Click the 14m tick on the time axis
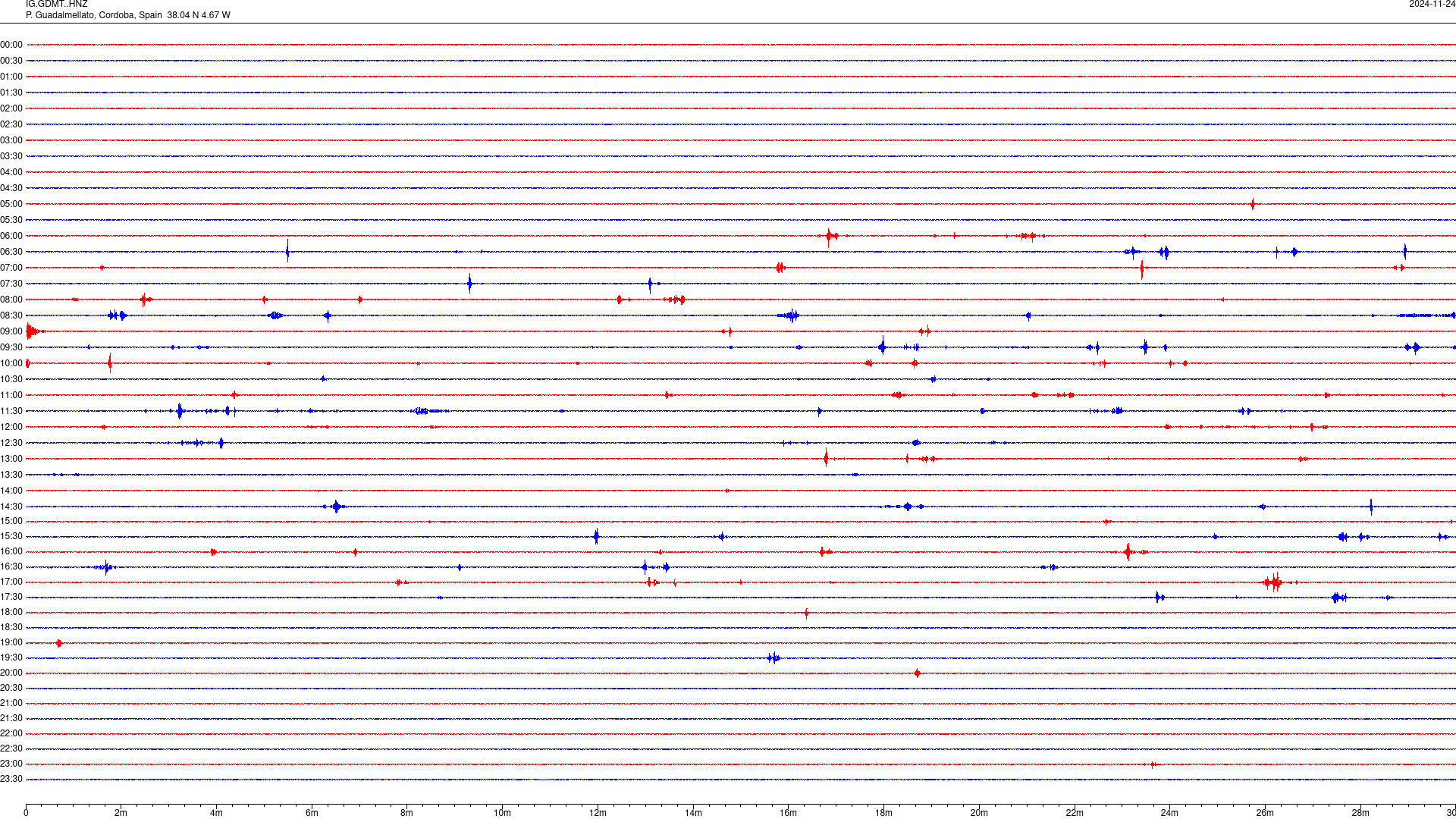The height and width of the screenshot is (819, 1456). click(693, 813)
